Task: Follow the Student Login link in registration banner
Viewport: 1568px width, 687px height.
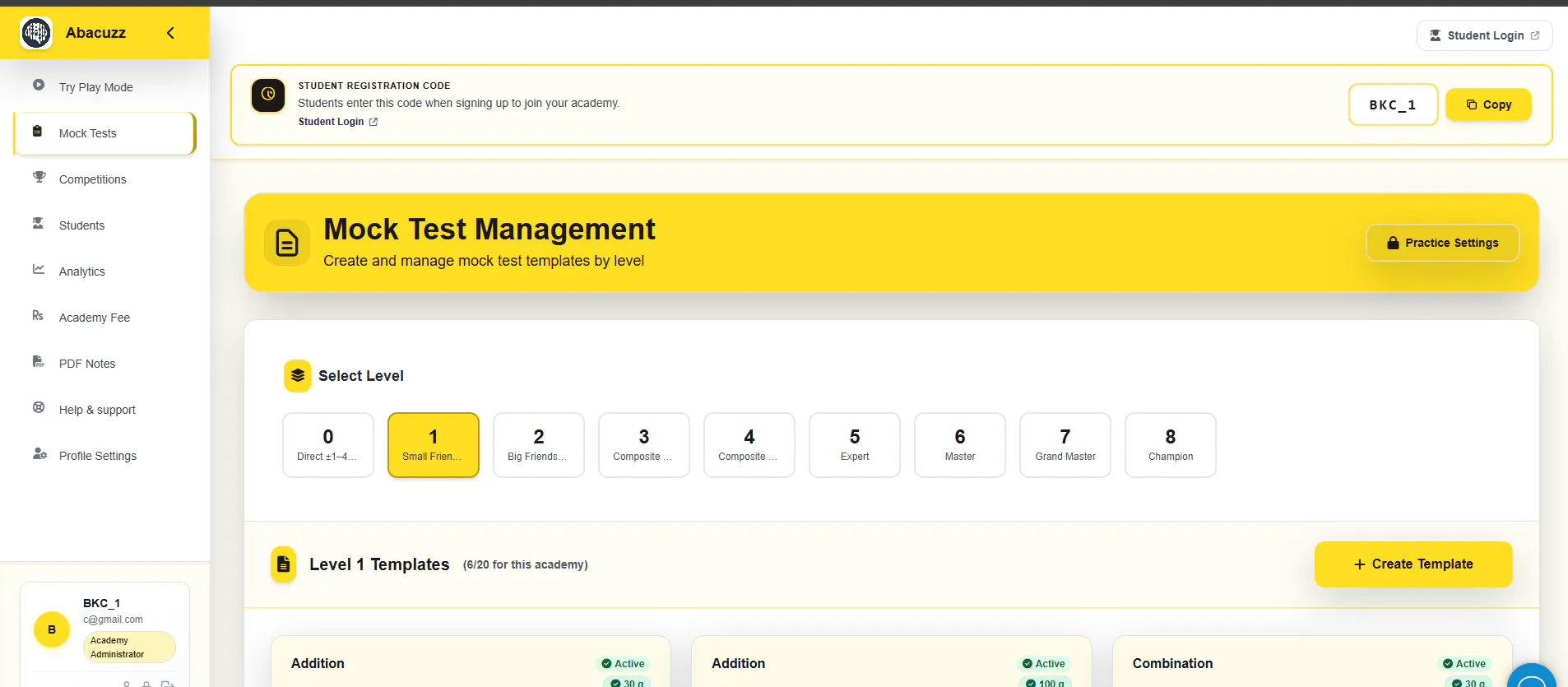Action: click(337, 122)
